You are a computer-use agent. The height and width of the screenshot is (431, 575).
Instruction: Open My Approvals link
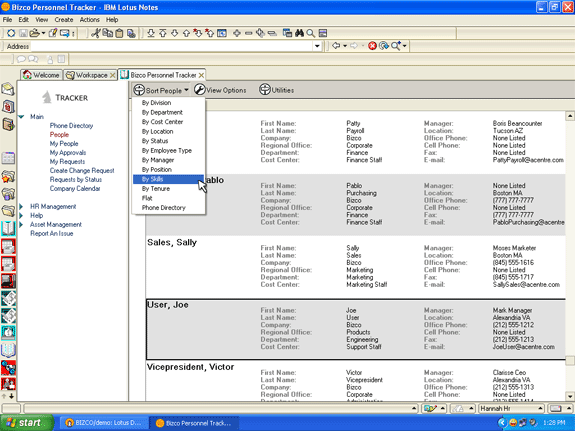68,153
